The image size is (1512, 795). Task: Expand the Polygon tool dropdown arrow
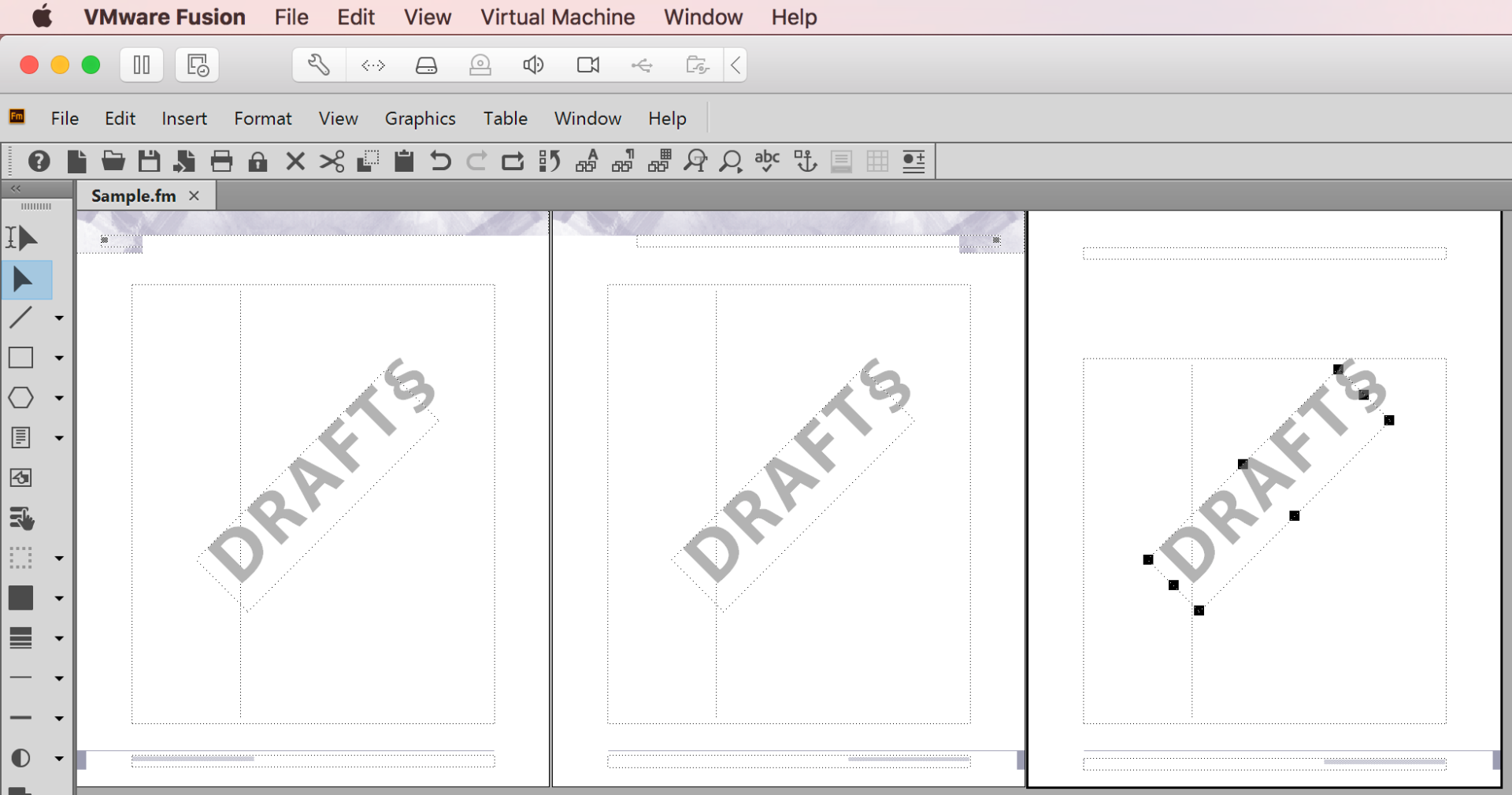click(59, 399)
